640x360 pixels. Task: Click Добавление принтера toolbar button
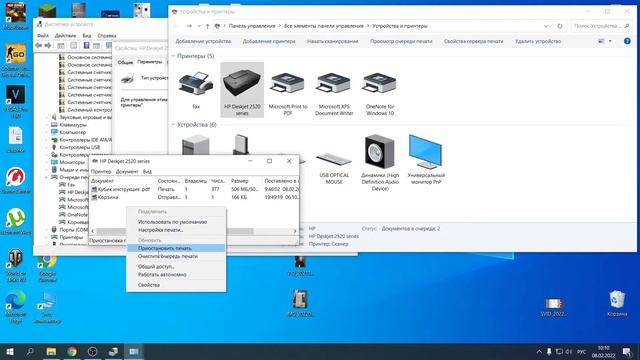click(x=269, y=41)
